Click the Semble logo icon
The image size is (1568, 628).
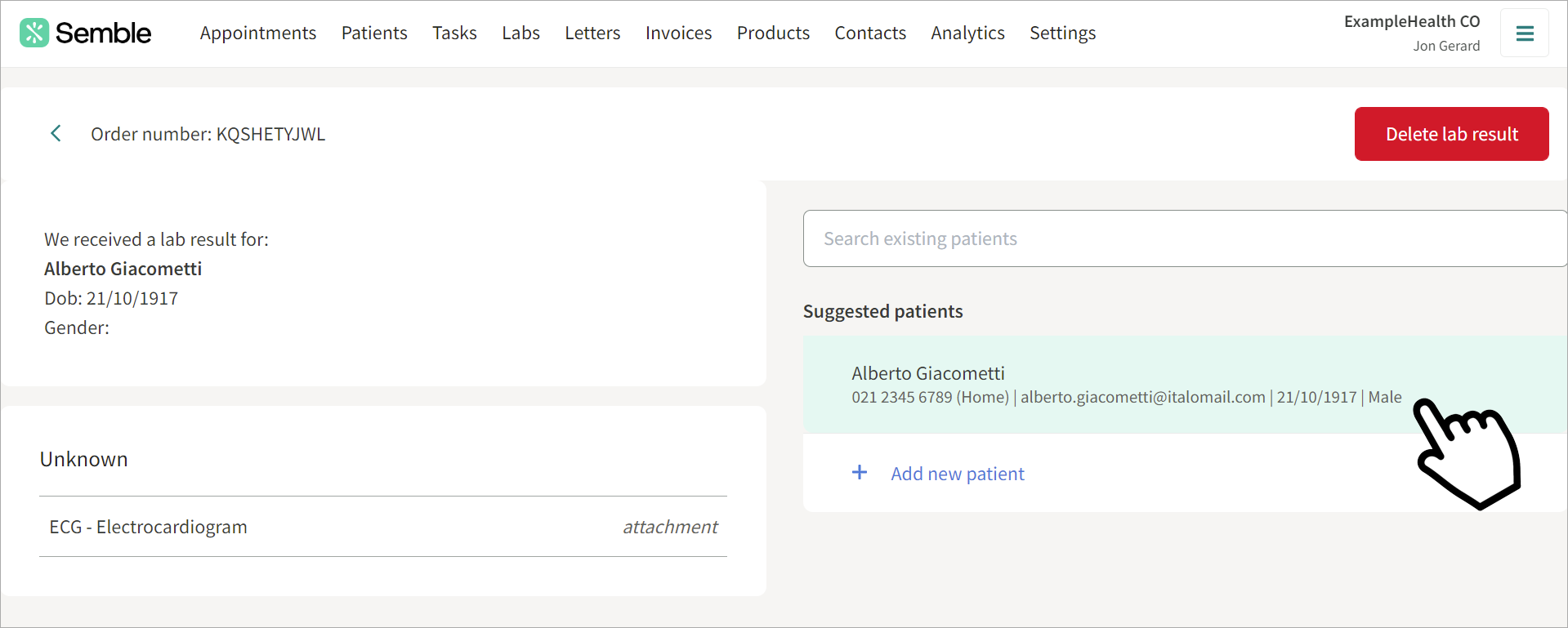coord(34,33)
